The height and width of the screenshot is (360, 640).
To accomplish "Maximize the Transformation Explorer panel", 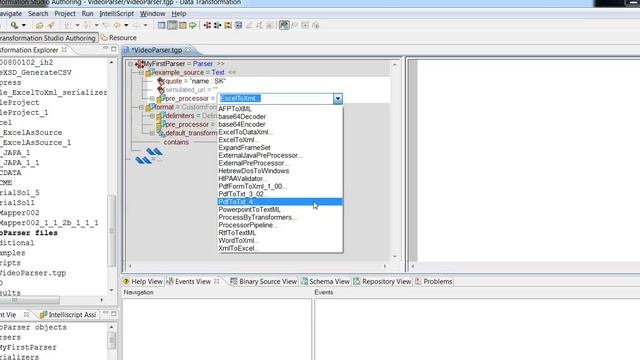I will click(x=114, y=49).
